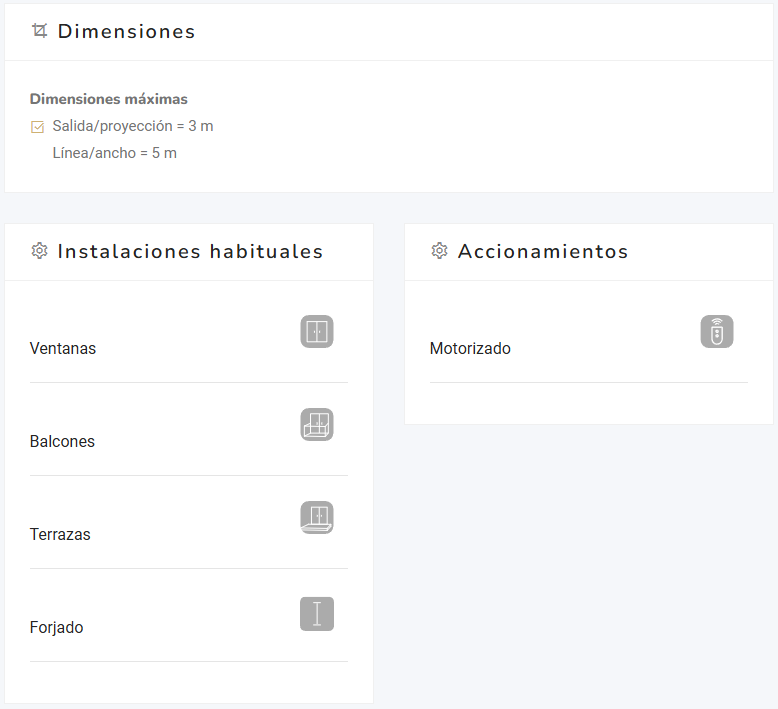Open the Terrazas label
778x709 pixels.
tap(60, 535)
